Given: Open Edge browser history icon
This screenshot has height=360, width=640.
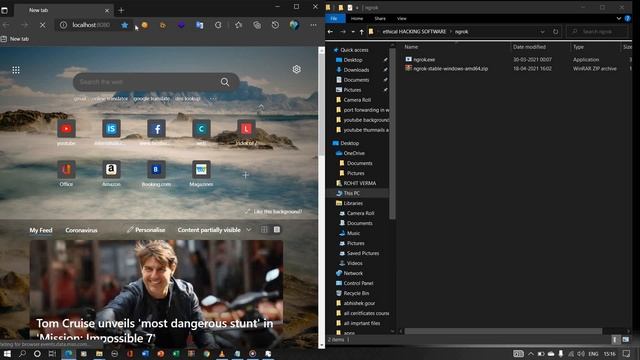Looking at the screenshot, I should coord(276,25).
